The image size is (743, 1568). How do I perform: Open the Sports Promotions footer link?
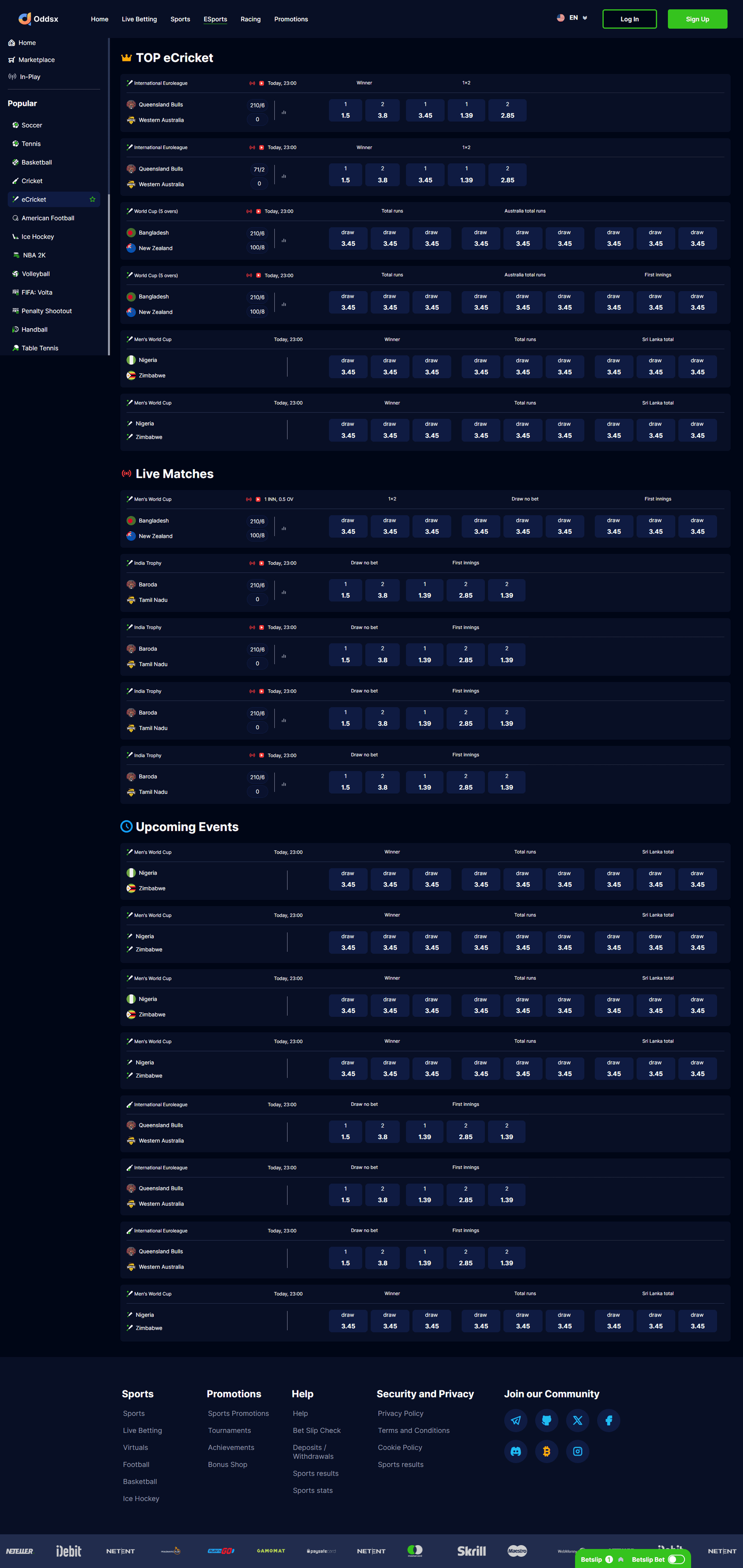pos(239,1413)
